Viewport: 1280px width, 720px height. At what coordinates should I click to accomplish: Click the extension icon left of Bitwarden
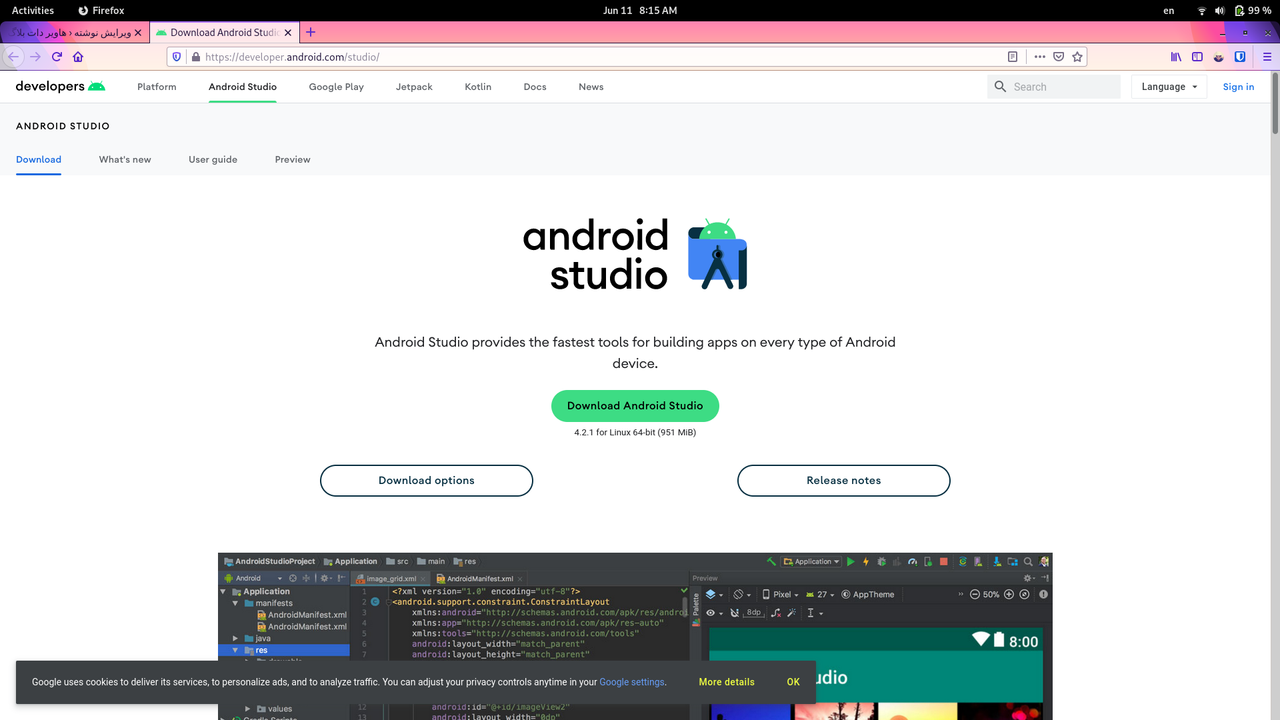point(1219,57)
